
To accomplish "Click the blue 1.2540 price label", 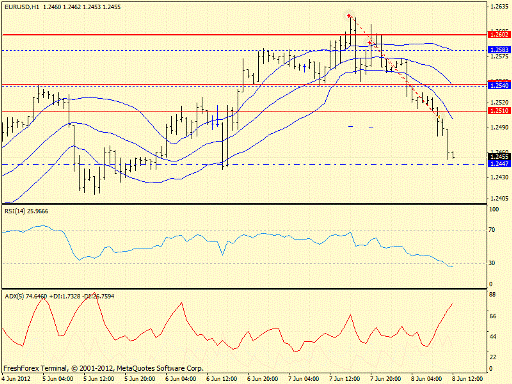I will [499, 86].
